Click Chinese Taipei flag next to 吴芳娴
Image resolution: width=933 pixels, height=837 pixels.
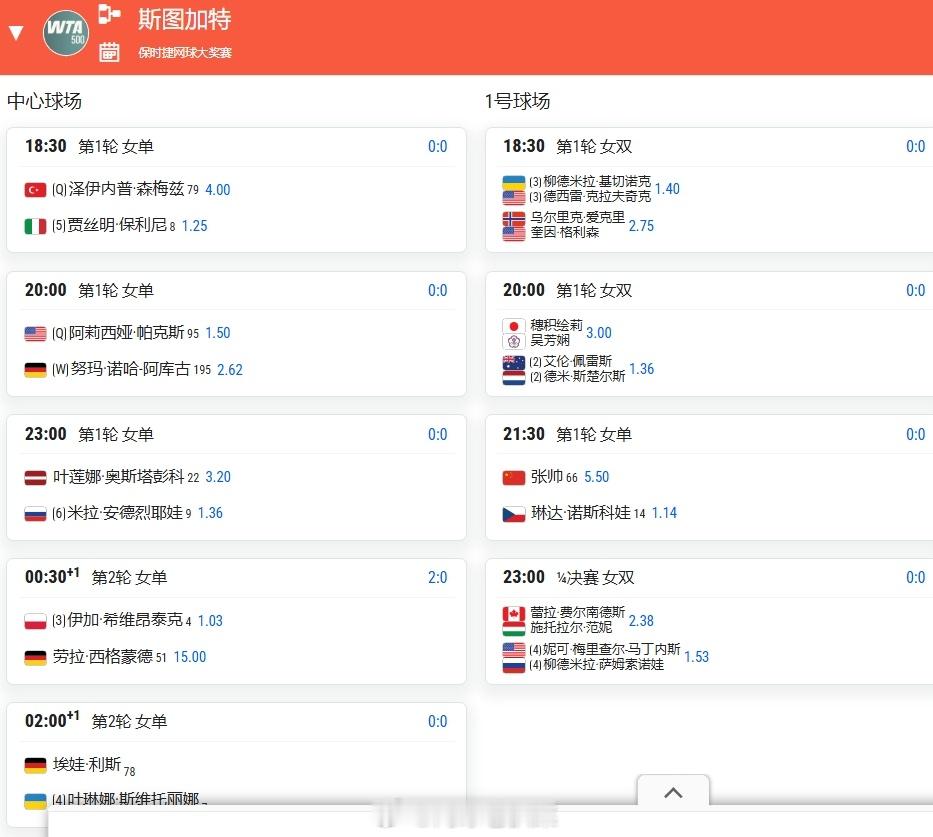(x=514, y=341)
